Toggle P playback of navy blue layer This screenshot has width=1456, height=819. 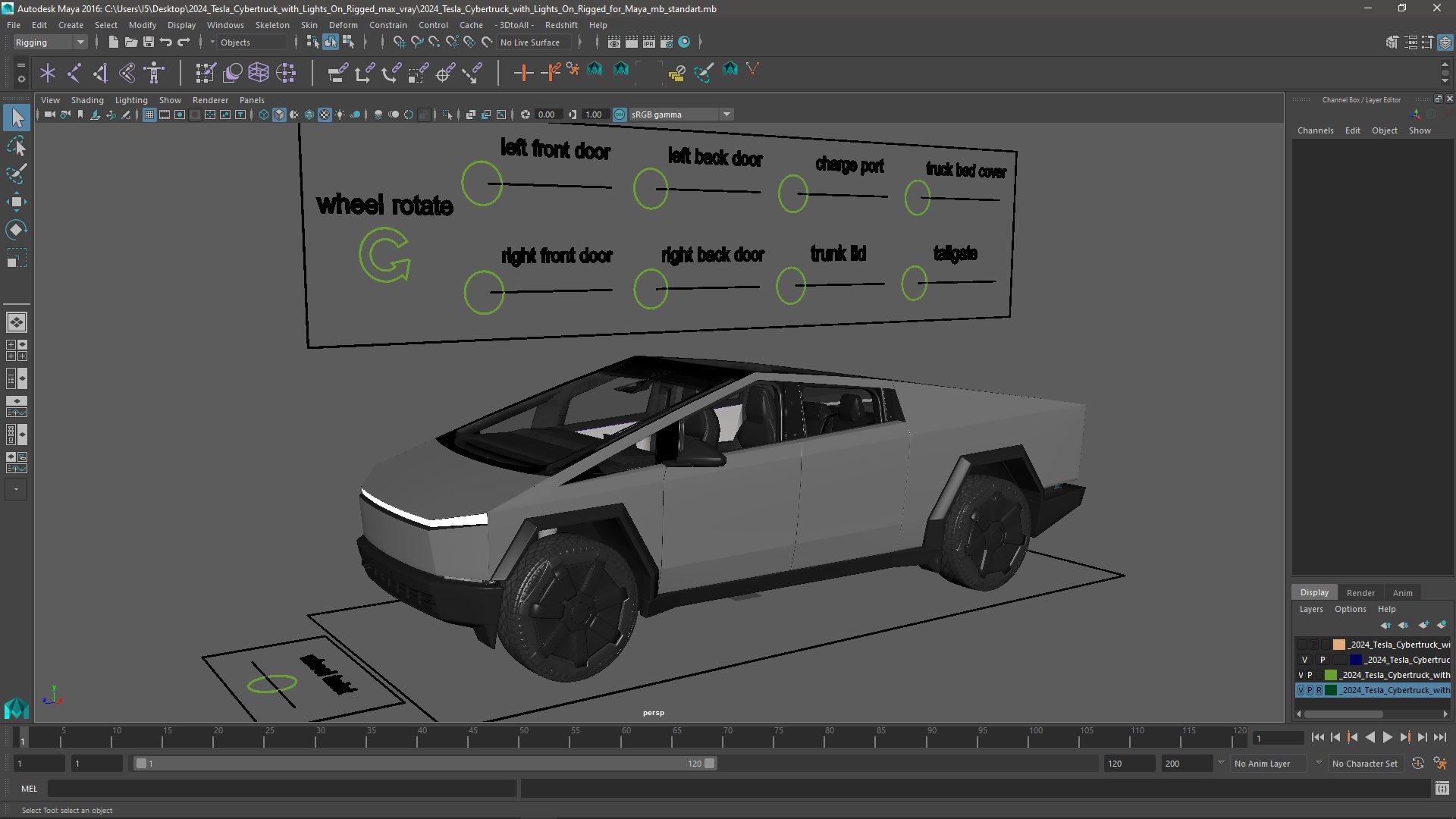(1323, 660)
